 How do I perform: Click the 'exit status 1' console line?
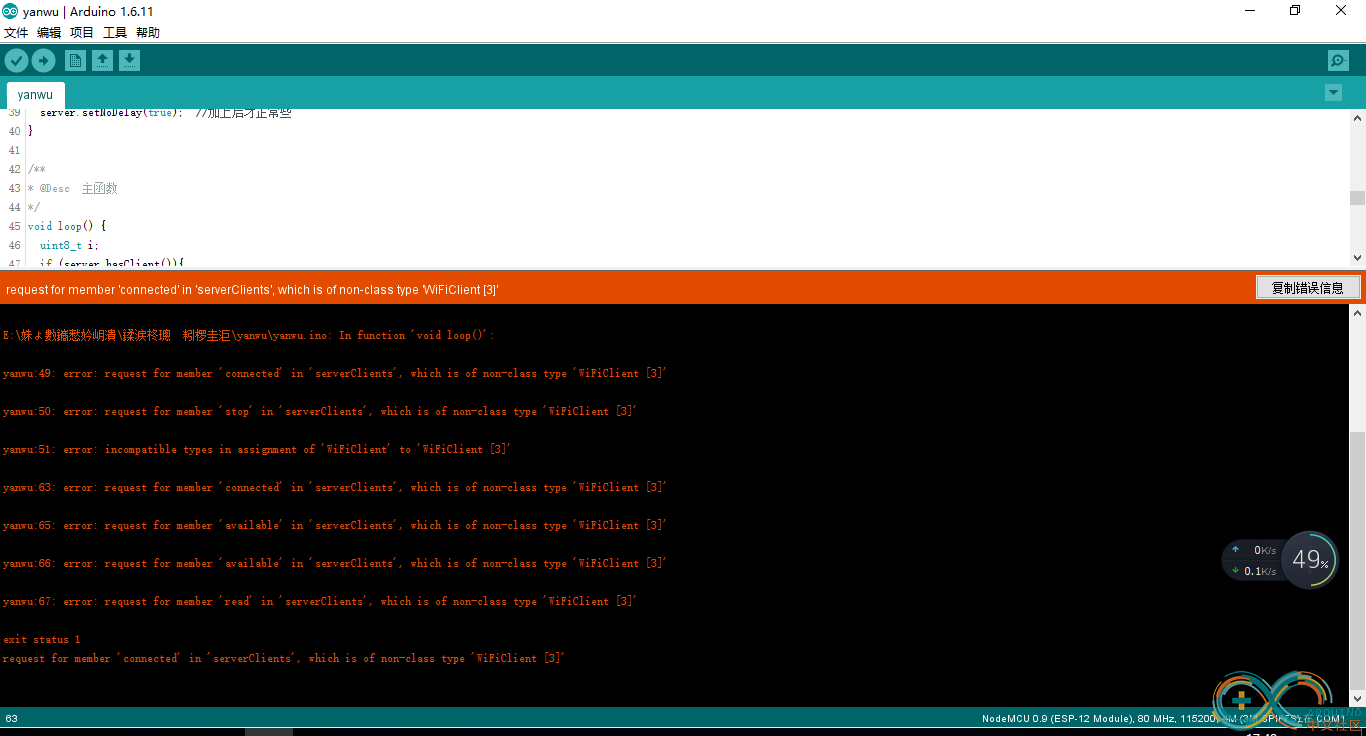(x=41, y=640)
